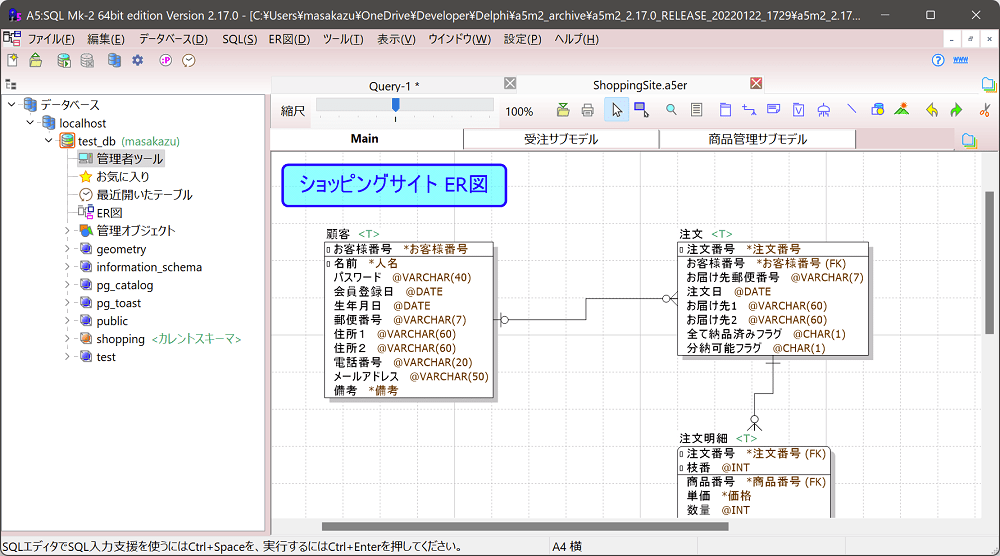Viewport: 1000px width, 556px height.
Task: Click the cascade windows icon beside file tabs
Action: (989, 84)
